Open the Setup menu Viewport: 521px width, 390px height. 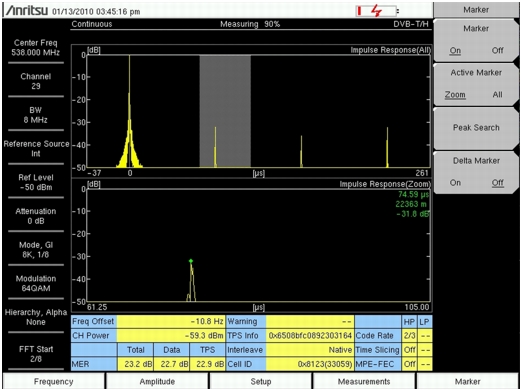(261, 381)
